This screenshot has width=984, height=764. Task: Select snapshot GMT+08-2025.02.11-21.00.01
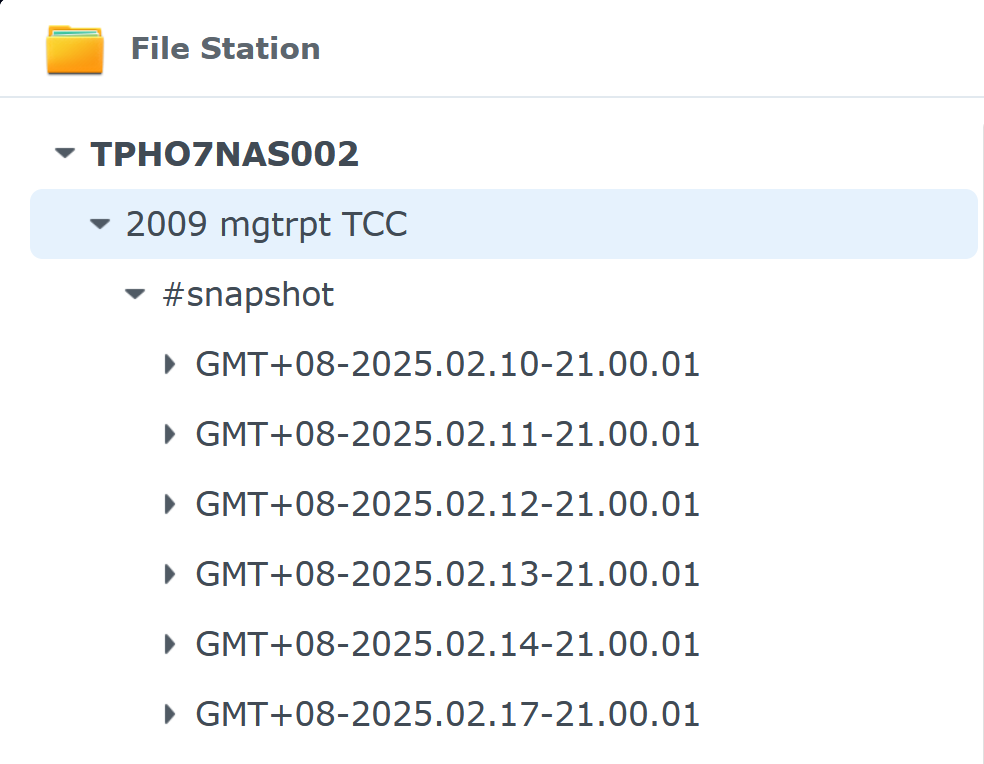(x=447, y=434)
